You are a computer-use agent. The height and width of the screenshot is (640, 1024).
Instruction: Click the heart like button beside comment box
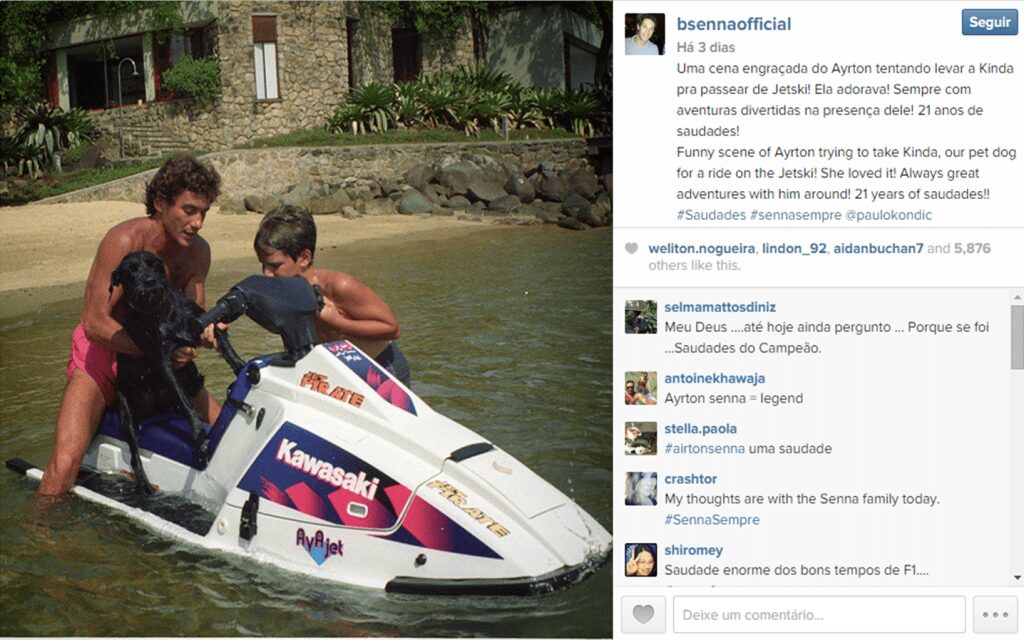[643, 615]
